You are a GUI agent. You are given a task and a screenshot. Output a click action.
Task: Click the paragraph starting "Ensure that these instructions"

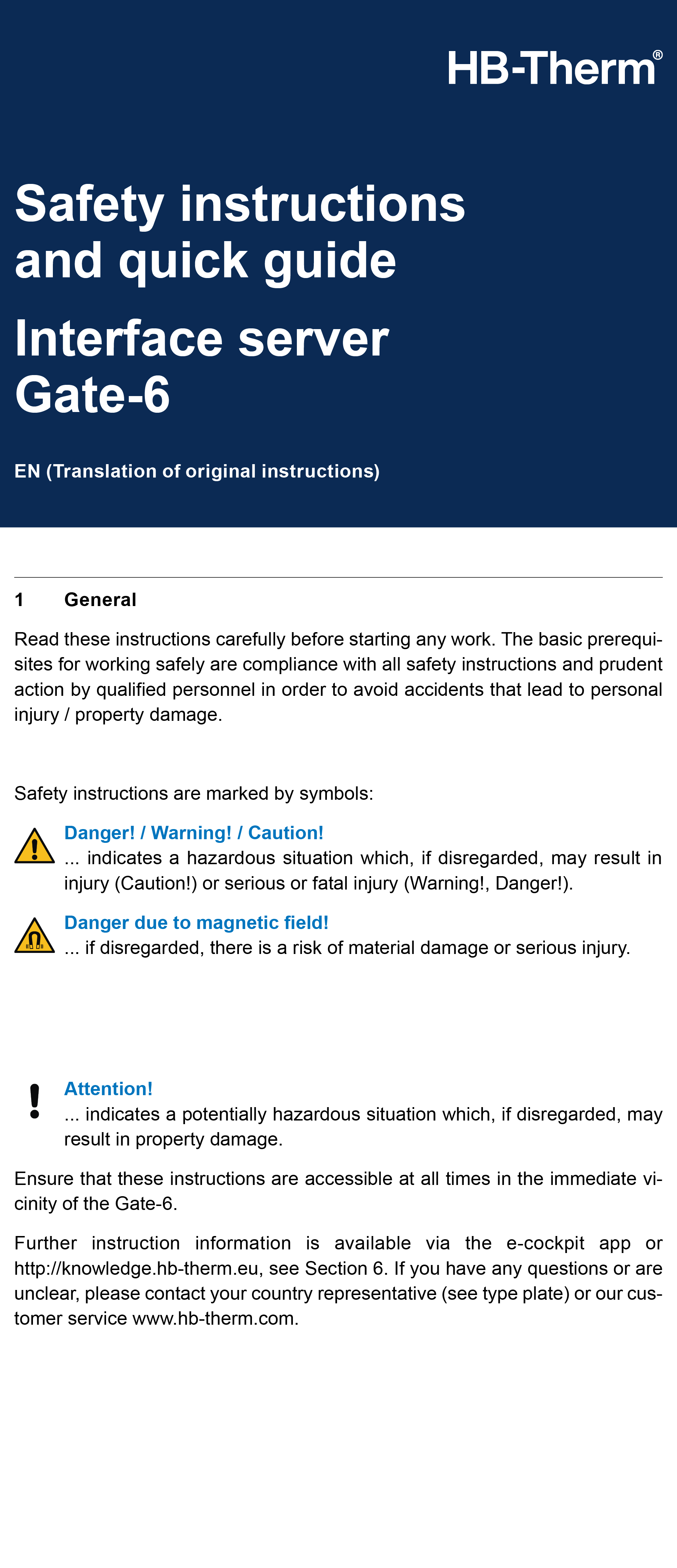tap(338, 1191)
